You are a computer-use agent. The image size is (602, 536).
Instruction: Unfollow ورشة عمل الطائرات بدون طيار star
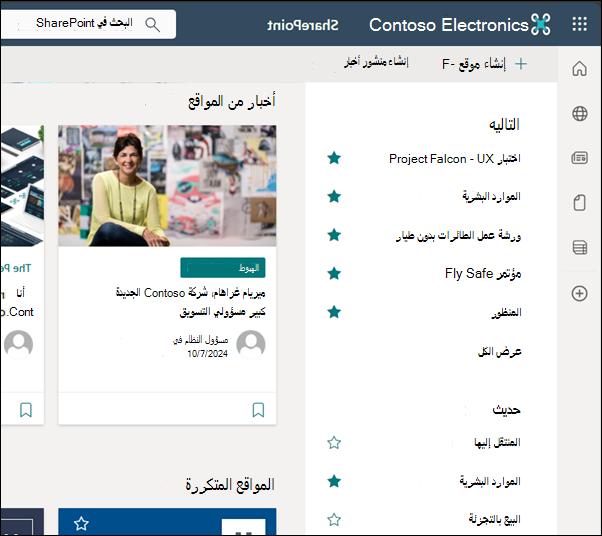(334, 235)
